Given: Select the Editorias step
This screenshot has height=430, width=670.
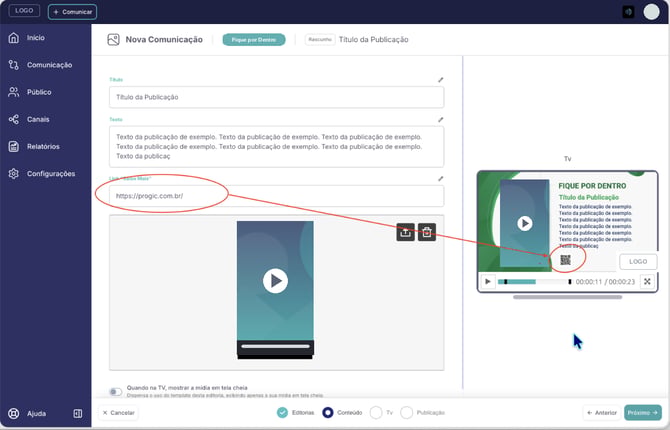Looking at the screenshot, I should tap(295, 412).
